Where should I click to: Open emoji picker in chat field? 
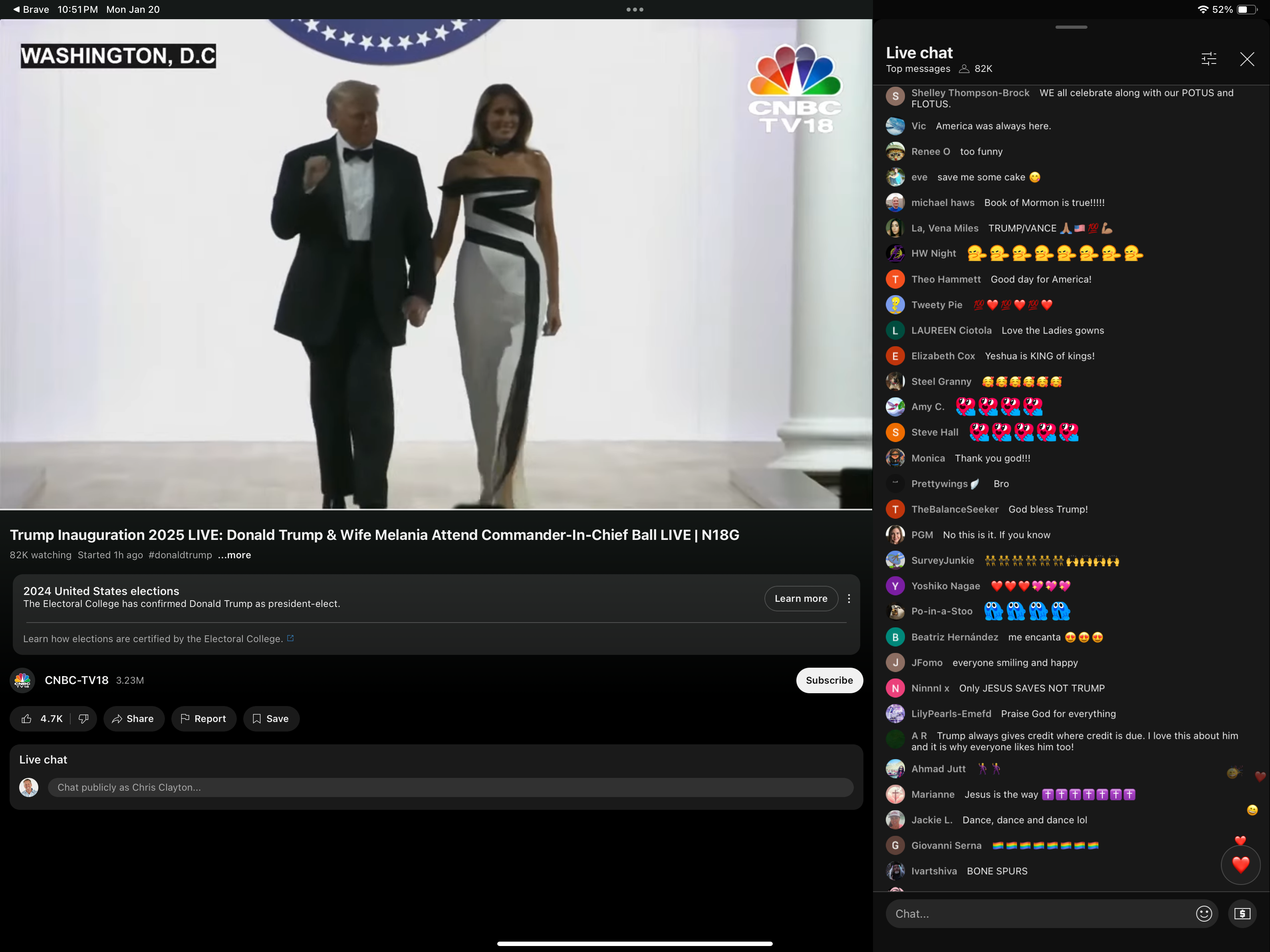tap(1203, 914)
